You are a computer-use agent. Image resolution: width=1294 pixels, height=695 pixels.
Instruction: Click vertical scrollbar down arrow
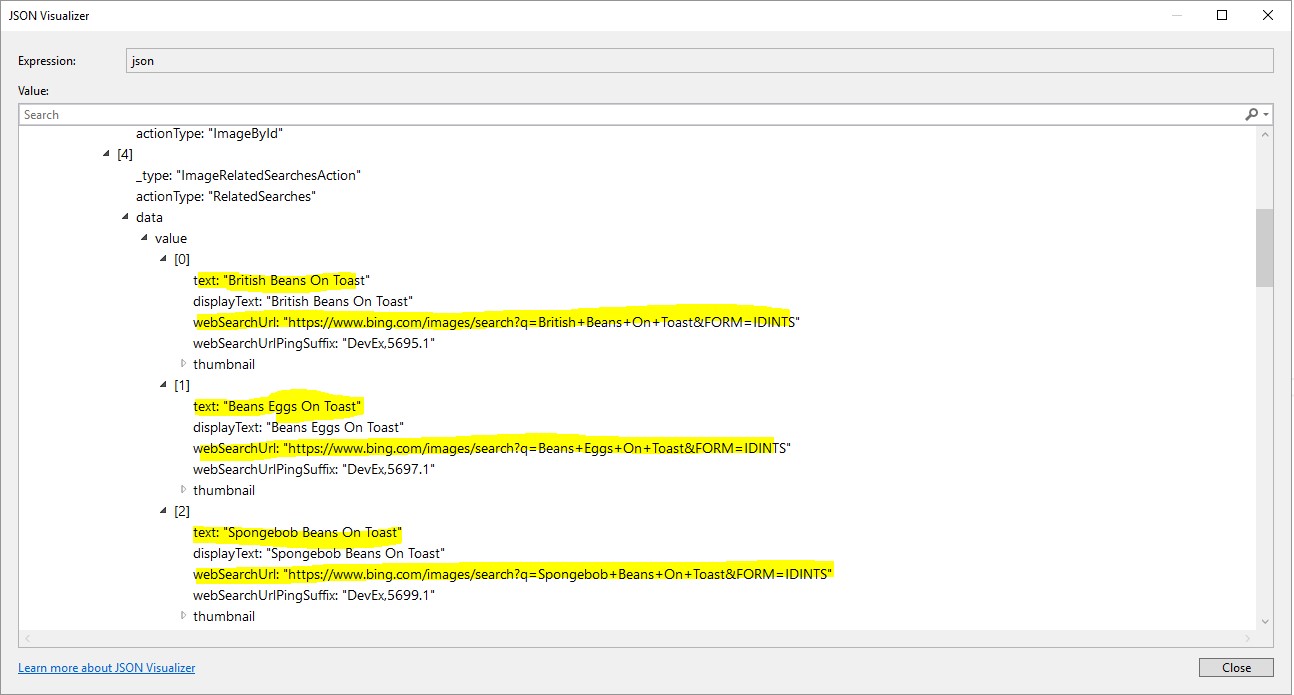[1265, 621]
